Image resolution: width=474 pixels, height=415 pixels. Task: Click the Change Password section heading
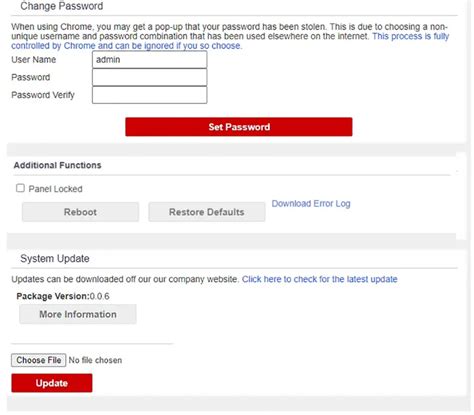point(62,6)
